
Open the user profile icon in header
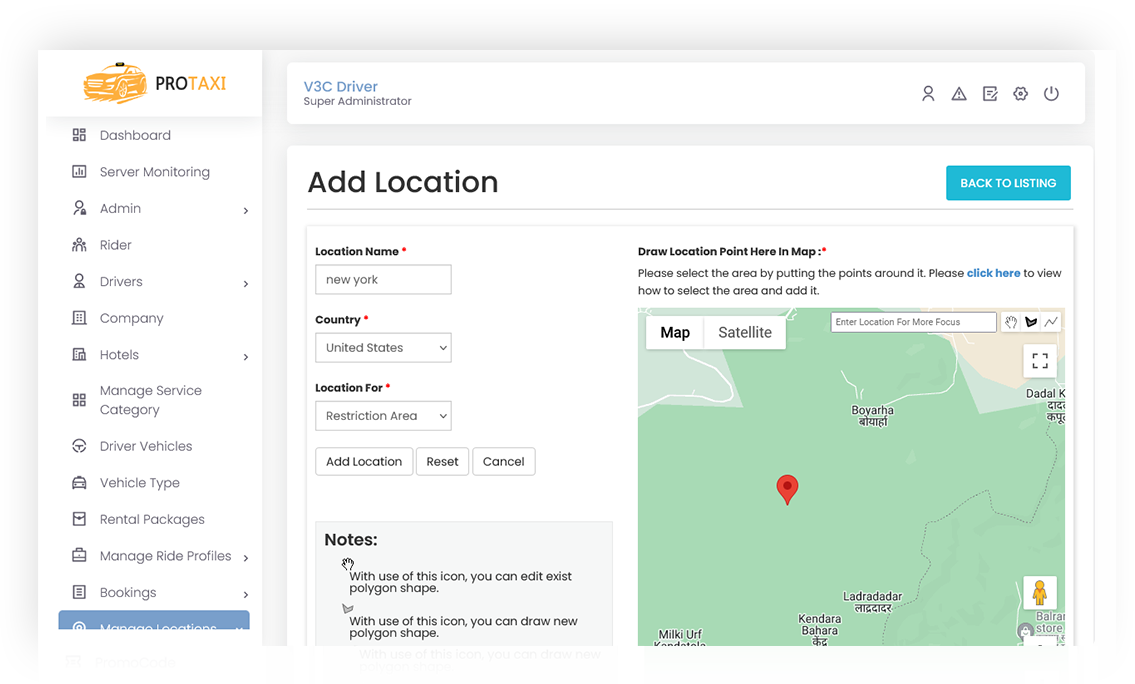[928, 93]
